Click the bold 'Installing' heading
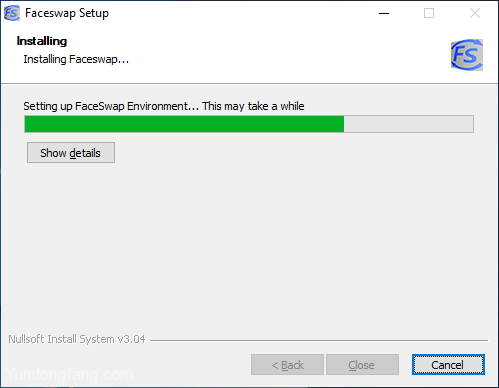 [x=42, y=41]
